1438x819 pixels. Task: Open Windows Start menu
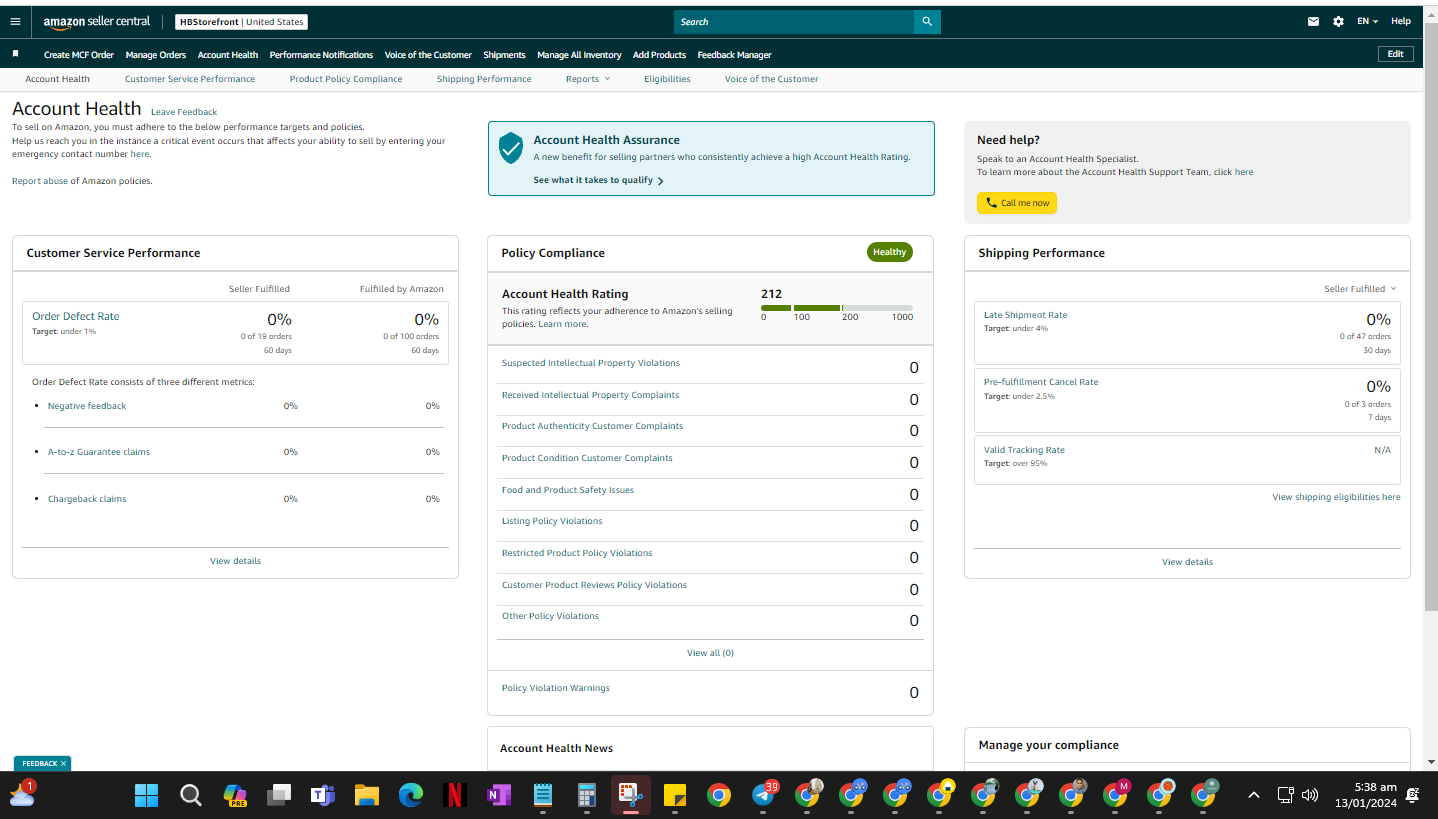[x=146, y=795]
